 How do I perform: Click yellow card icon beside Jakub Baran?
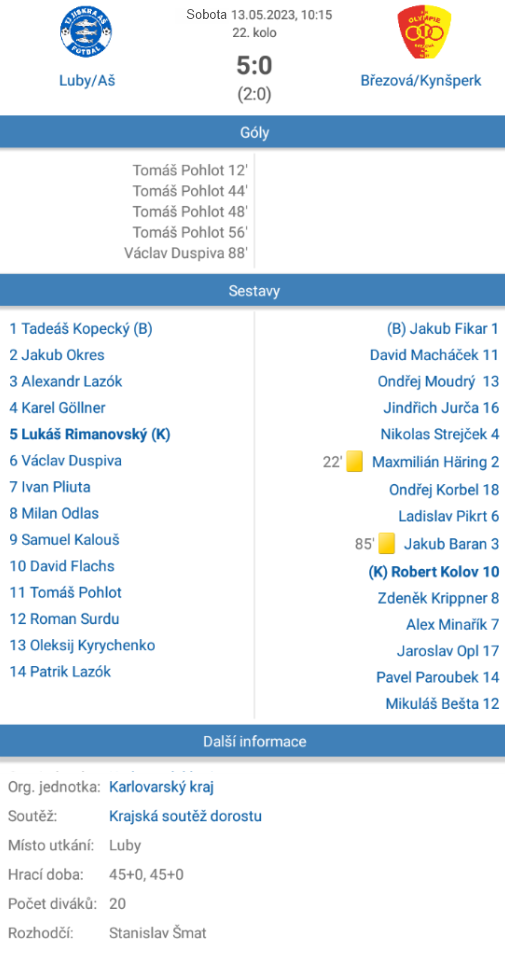pos(387,543)
